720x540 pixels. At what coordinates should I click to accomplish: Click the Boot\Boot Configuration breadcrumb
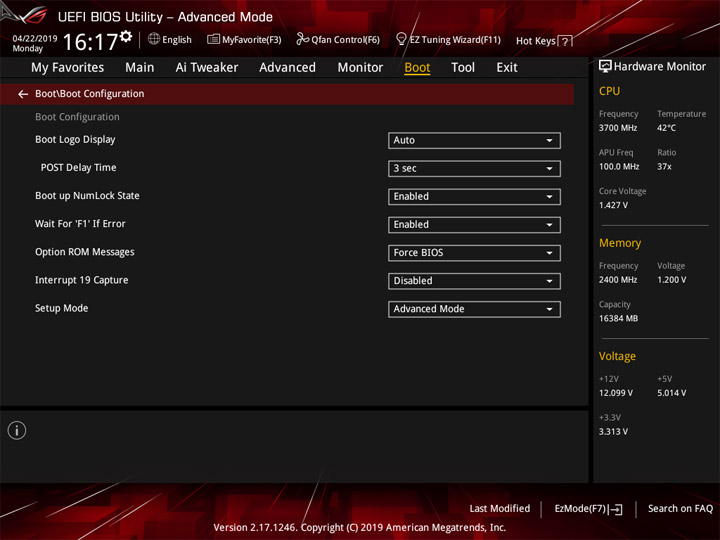click(90, 94)
